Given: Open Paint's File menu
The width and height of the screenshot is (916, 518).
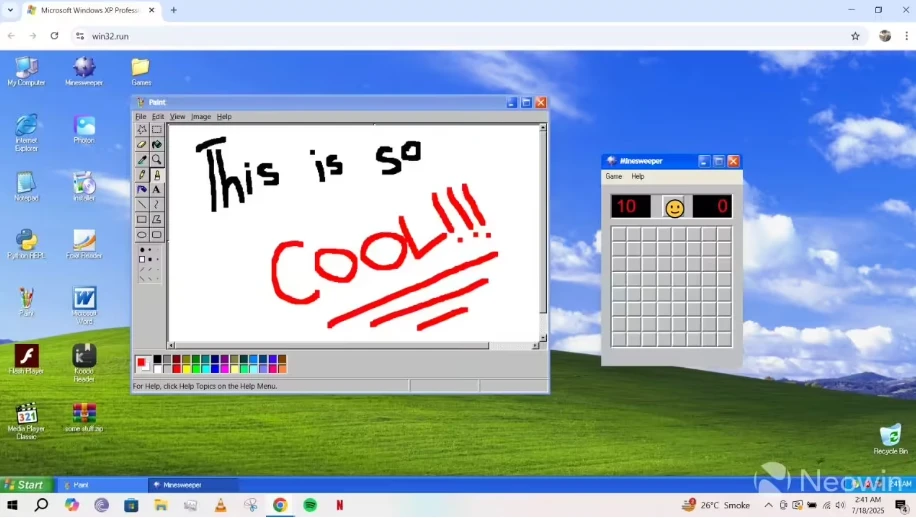Looking at the screenshot, I should pos(141,117).
